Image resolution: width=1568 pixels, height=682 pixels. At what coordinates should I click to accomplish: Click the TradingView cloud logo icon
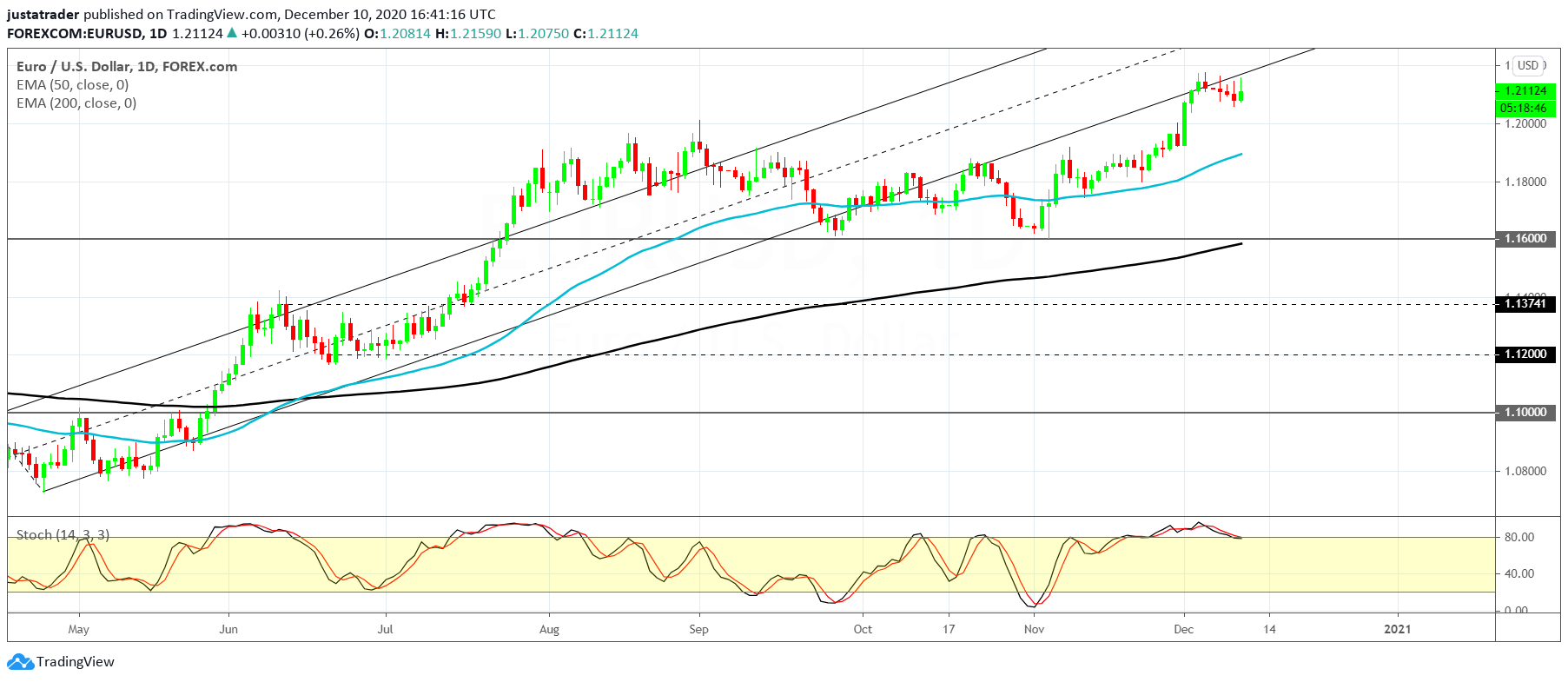click(20, 662)
